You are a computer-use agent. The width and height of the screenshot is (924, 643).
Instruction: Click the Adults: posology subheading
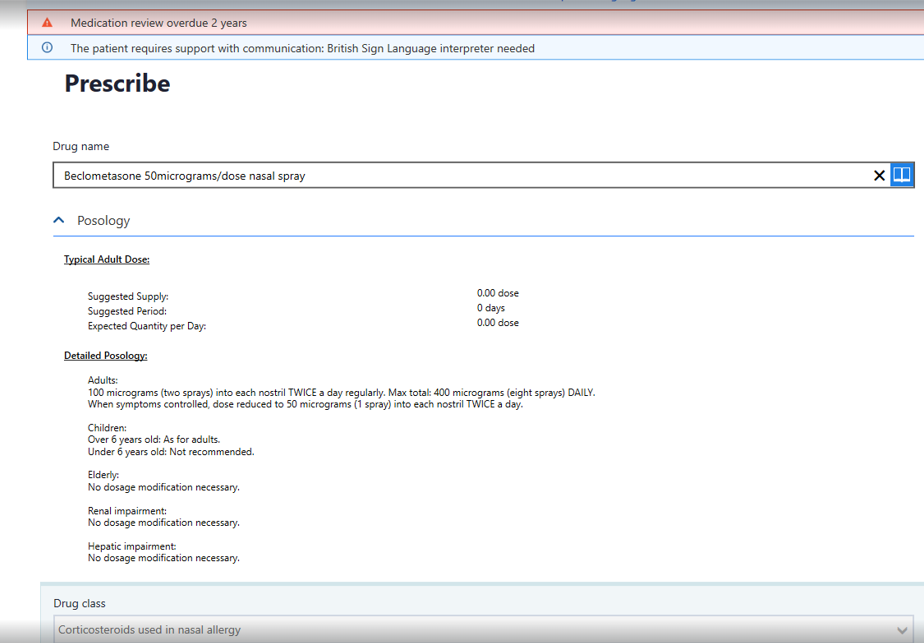point(103,380)
